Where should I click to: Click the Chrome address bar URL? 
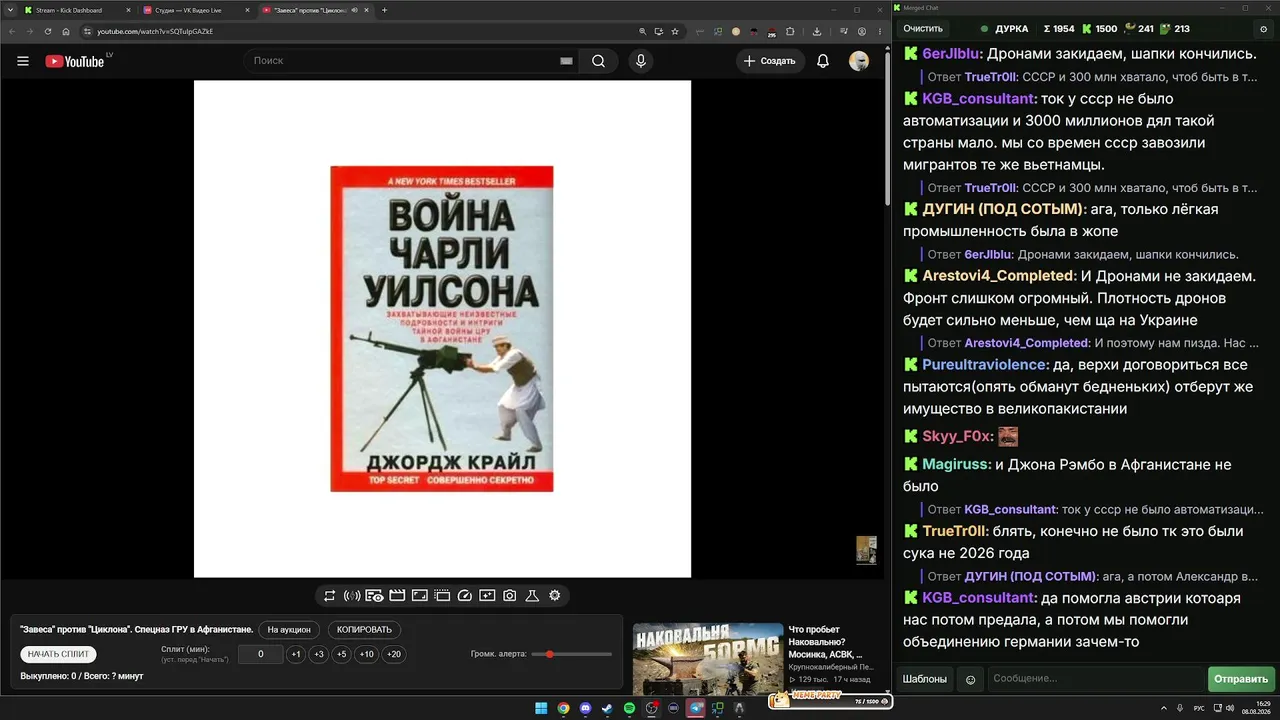pyautogui.click(x=155, y=31)
